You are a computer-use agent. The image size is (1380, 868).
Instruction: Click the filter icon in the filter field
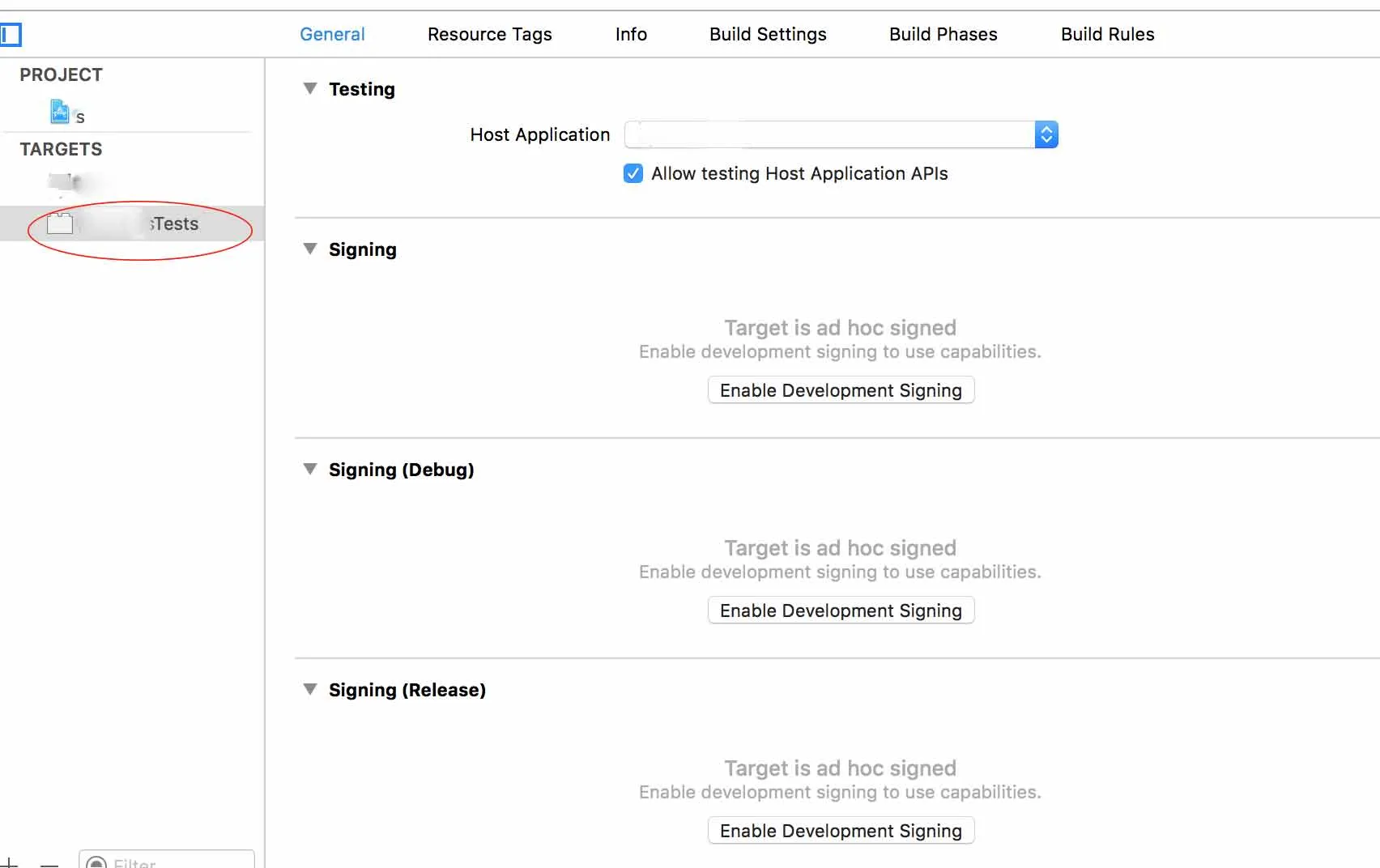point(96,863)
